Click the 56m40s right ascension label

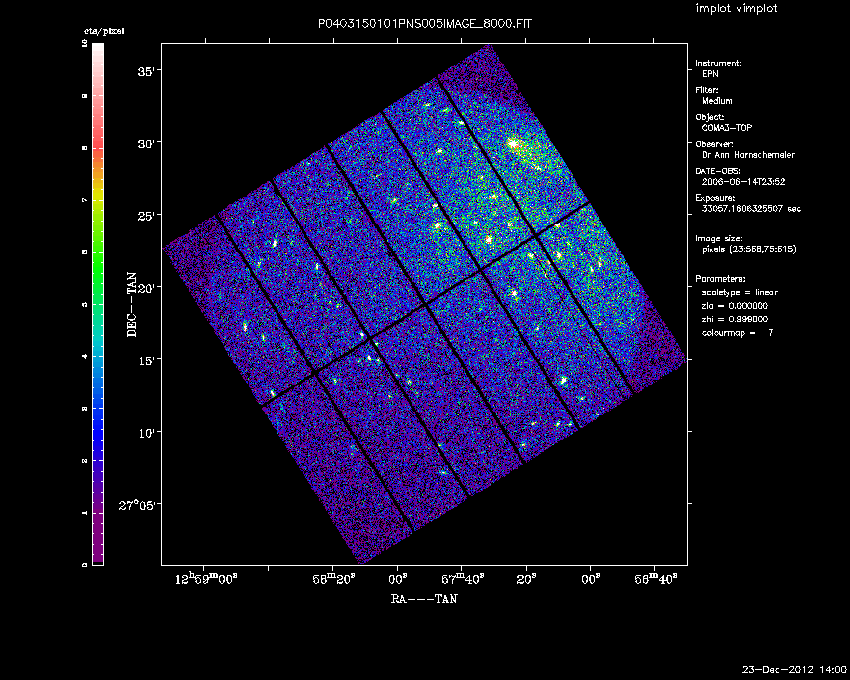[656, 579]
